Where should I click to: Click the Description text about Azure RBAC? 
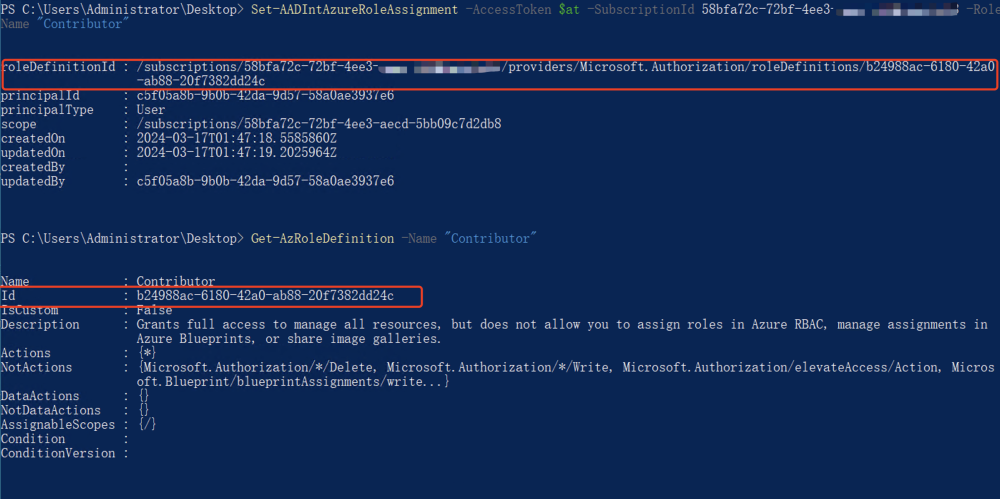pos(562,332)
